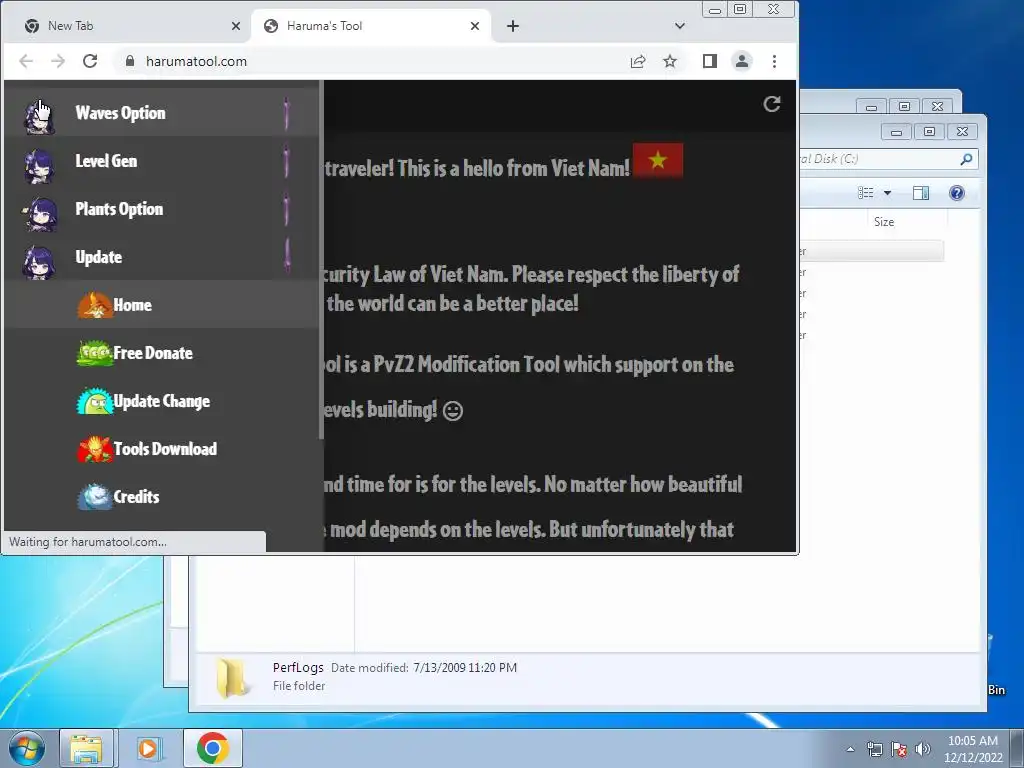Open the Level Gen menu entry
1024x768 pixels.
[162, 161]
